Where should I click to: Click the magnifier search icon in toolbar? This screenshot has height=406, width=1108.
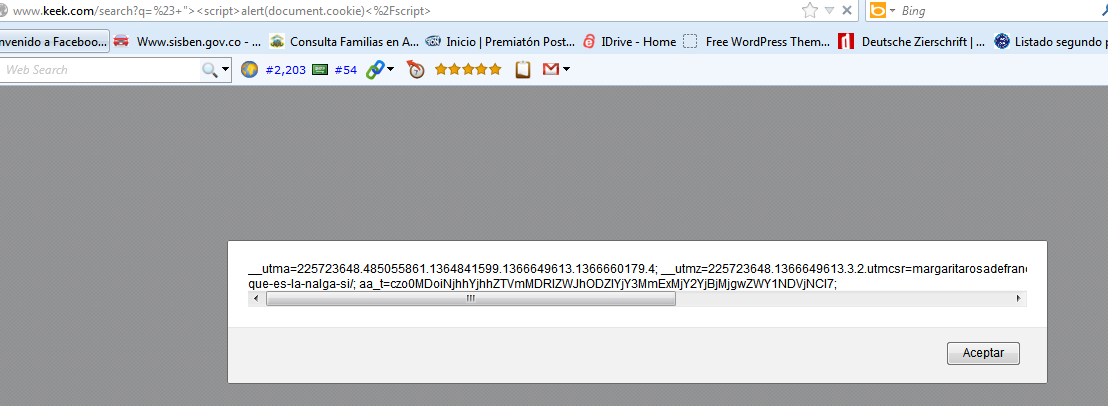[209, 69]
